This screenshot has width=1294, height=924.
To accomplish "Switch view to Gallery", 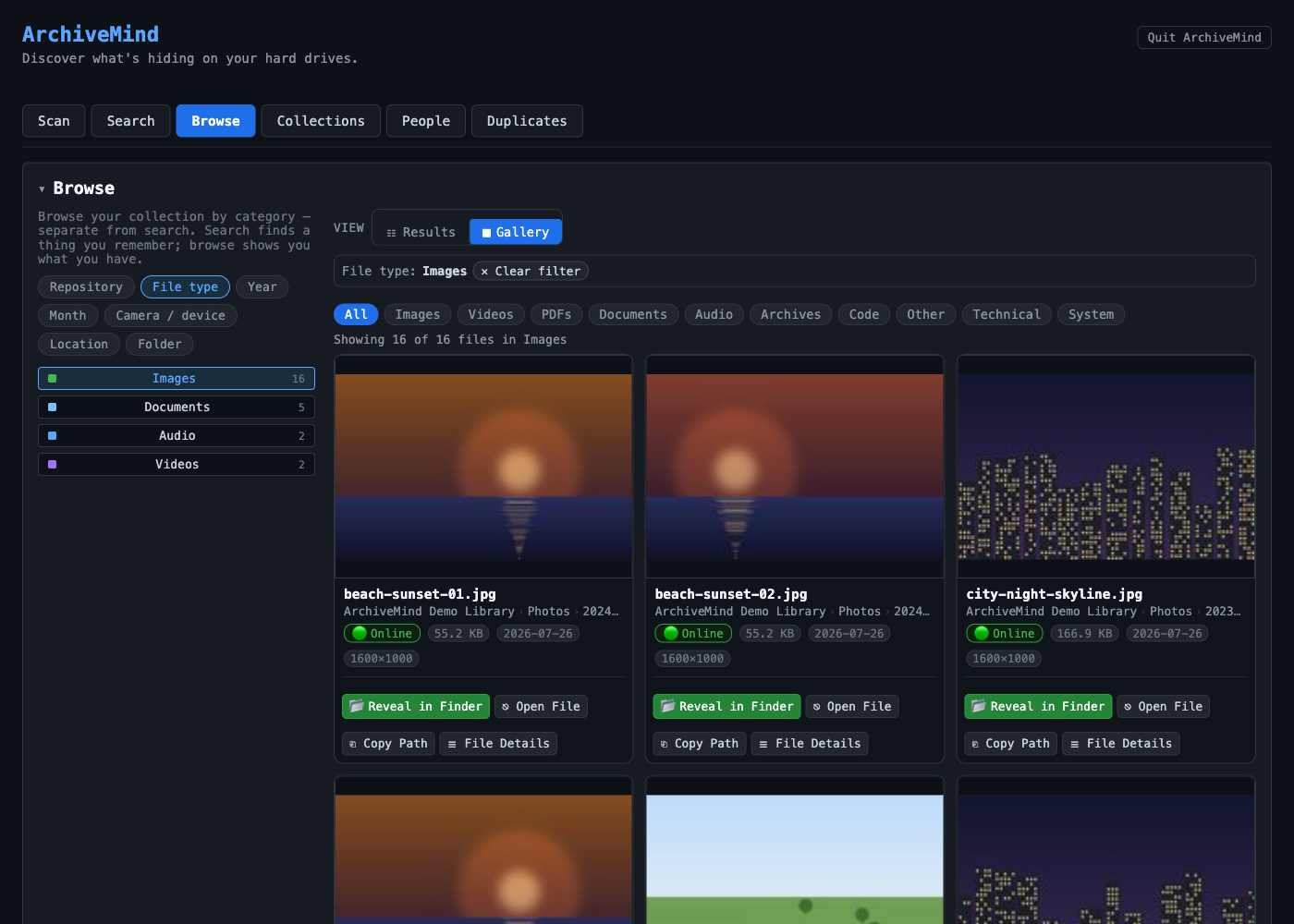I will click(516, 232).
